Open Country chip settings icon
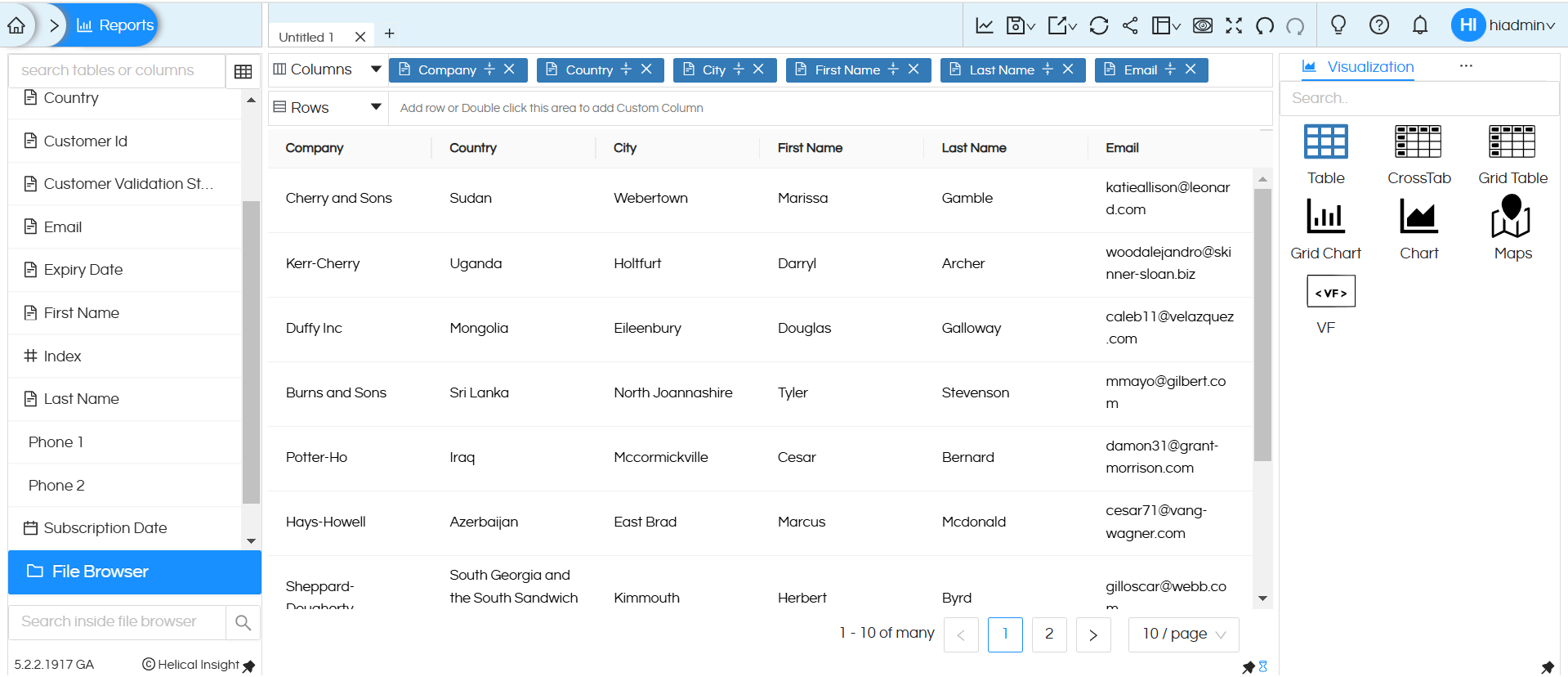The width and height of the screenshot is (1568, 677). 626,69
